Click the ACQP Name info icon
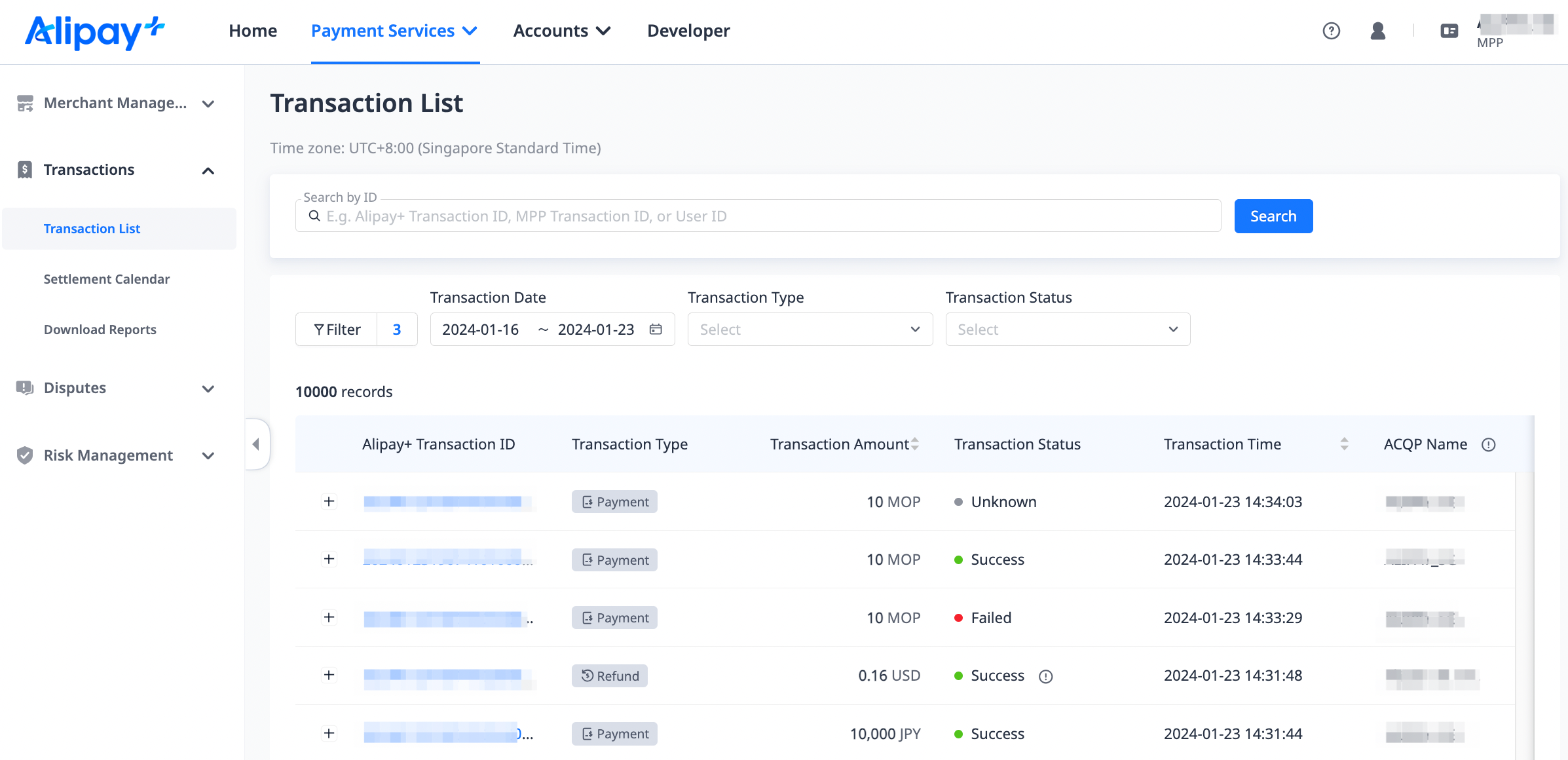 coord(1489,445)
